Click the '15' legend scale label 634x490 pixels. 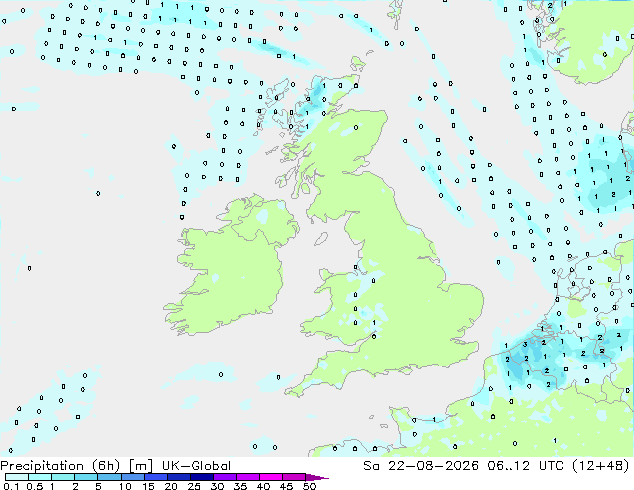(148, 486)
